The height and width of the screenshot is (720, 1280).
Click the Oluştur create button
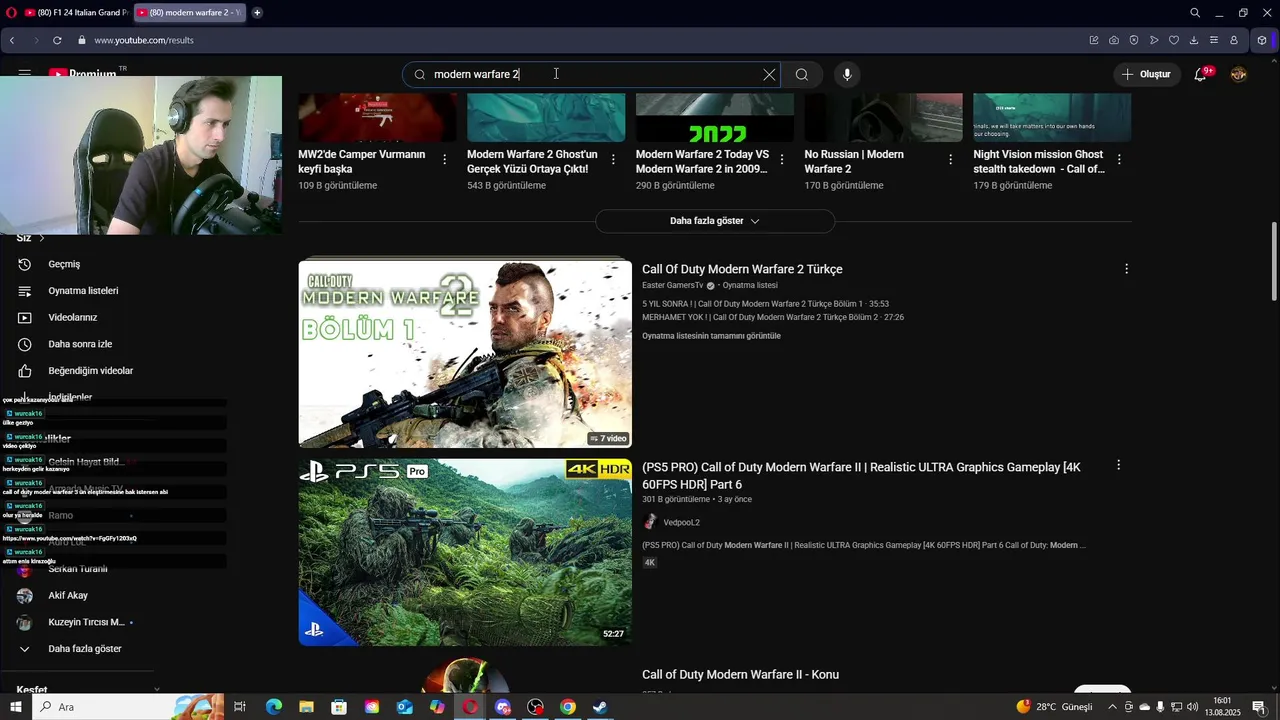click(1145, 74)
